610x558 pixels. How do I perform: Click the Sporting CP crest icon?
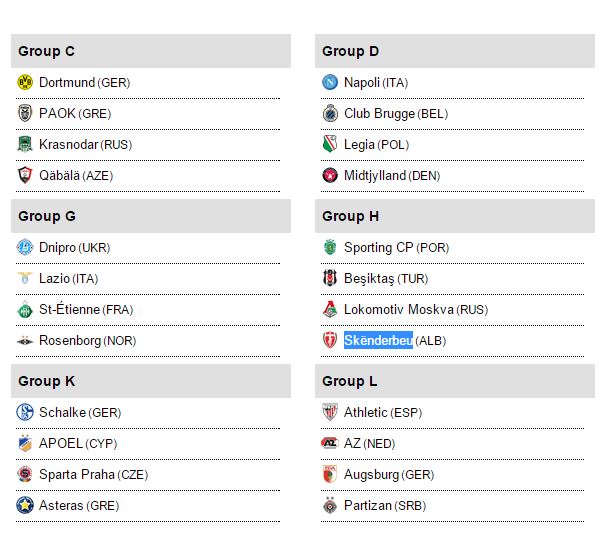(330, 247)
